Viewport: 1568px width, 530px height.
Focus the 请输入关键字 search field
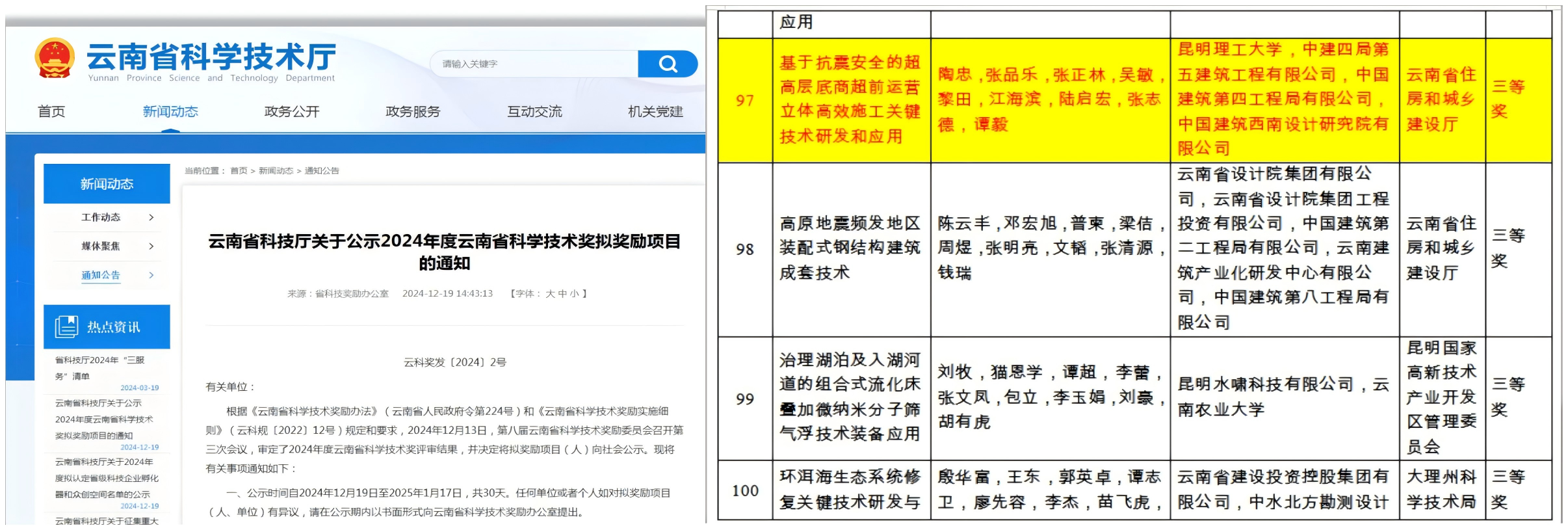pyautogui.click(x=534, y=64)
